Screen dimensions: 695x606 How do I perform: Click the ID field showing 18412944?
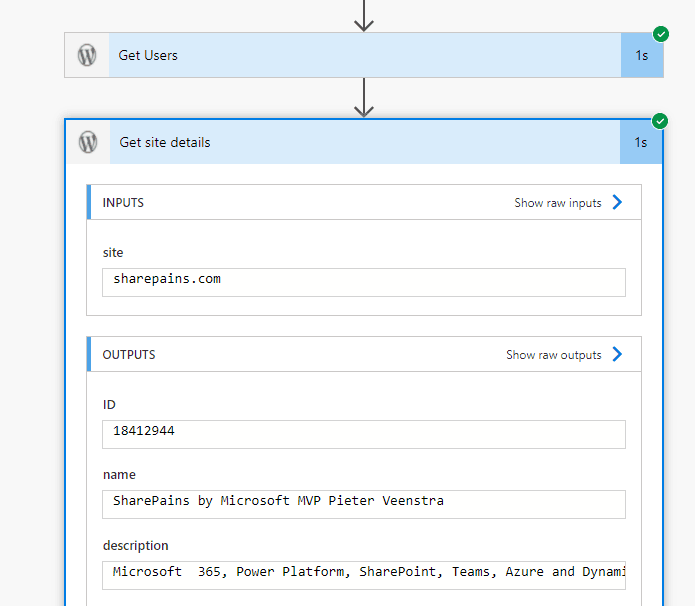(x=364, y=434)
